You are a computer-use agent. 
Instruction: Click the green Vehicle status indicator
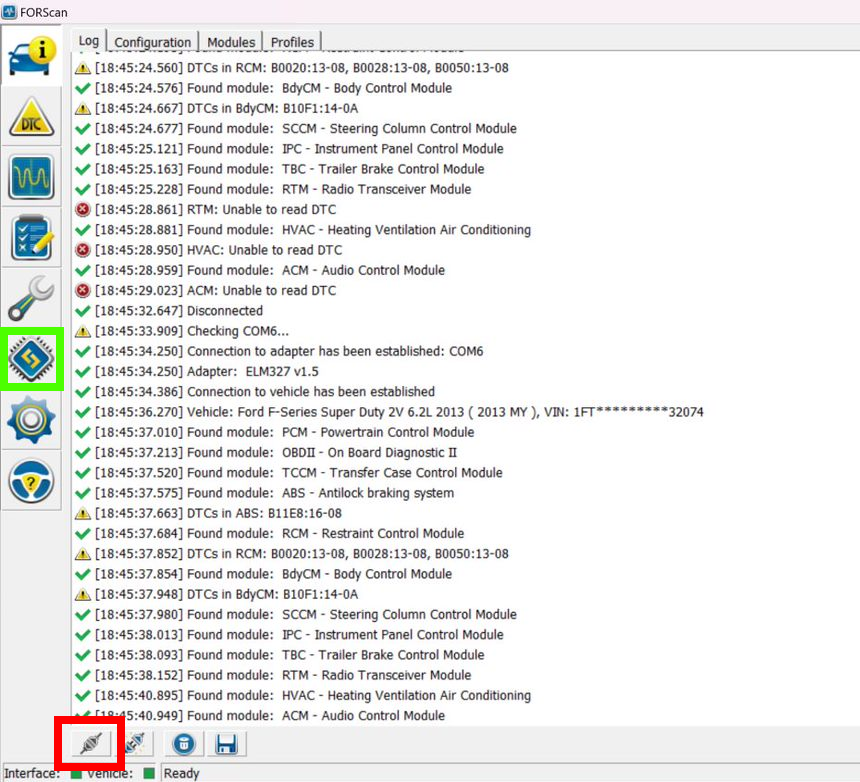(x=149, y=773)
